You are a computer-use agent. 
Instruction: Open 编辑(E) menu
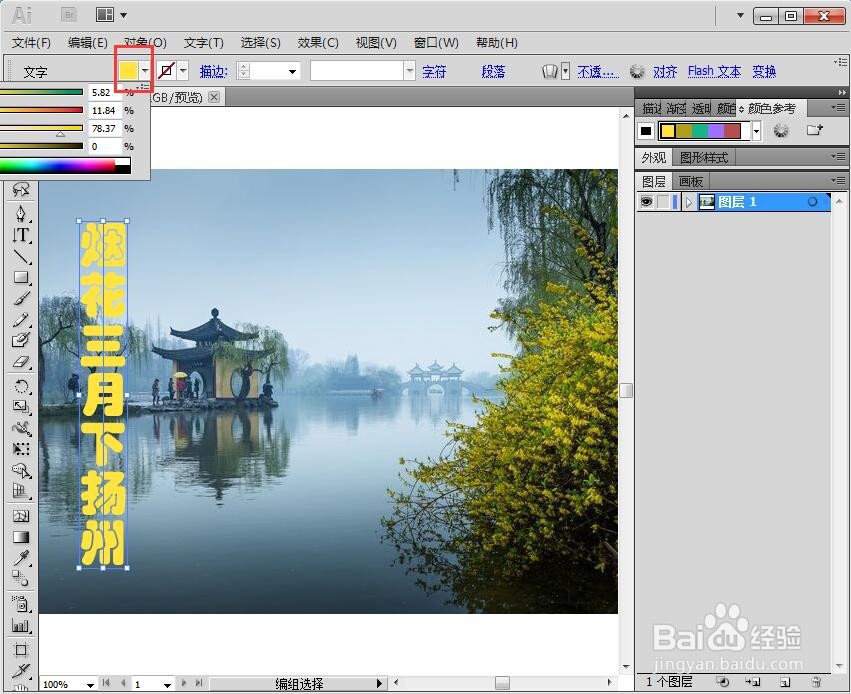click(x=87, y=42)
